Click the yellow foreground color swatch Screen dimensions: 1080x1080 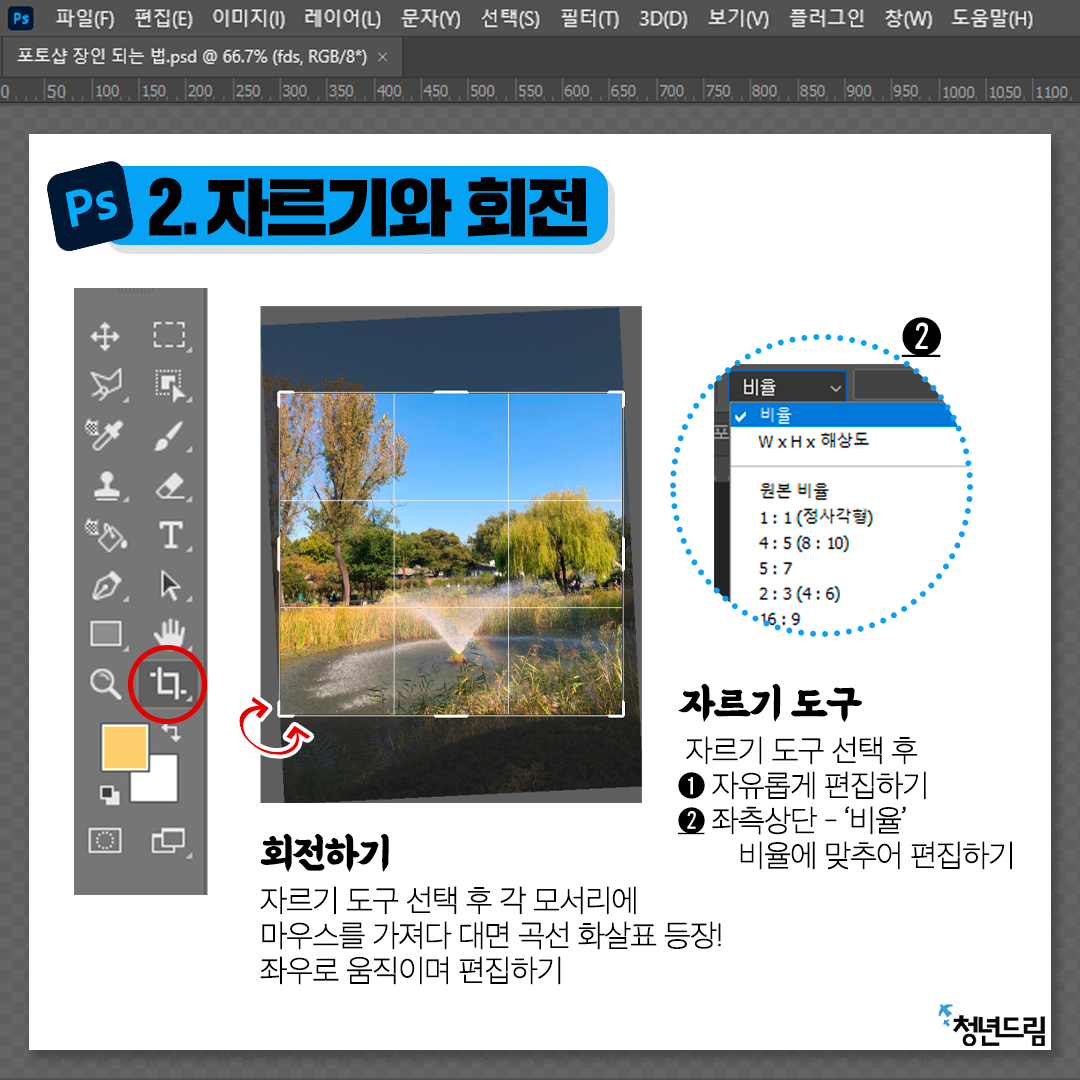point(124,748)
